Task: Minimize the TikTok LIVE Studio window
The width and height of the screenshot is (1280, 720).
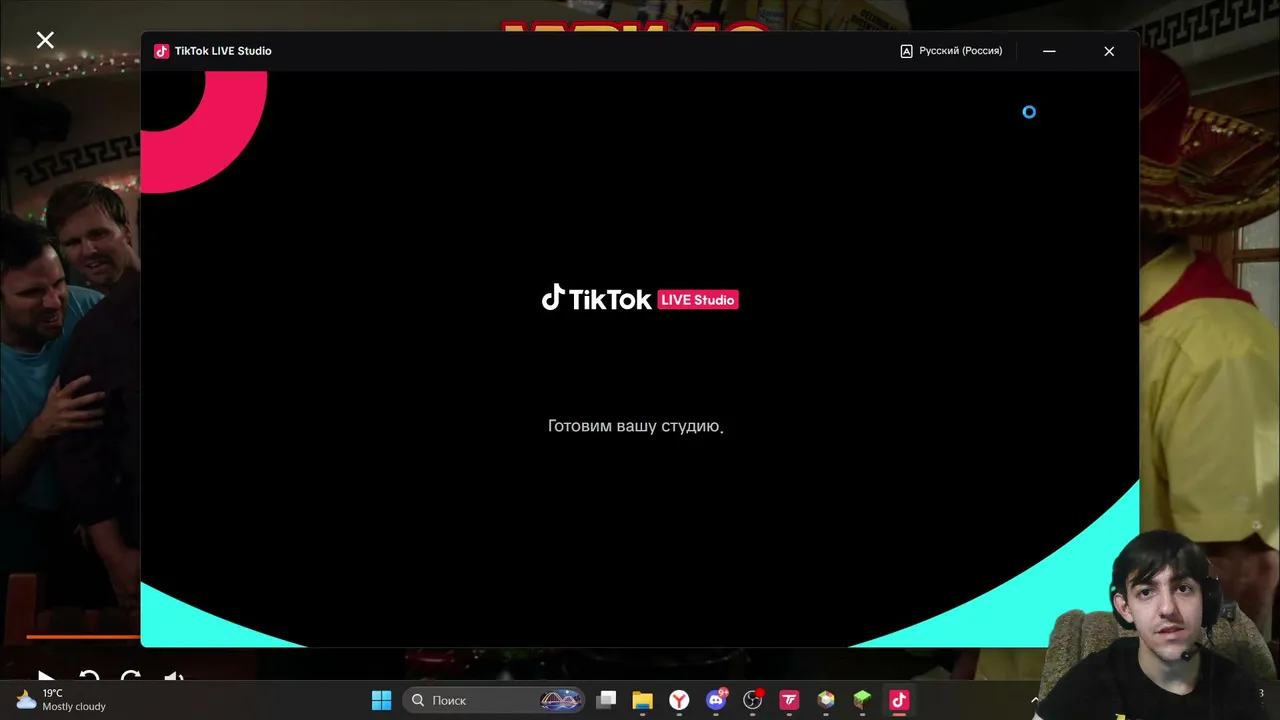Action: point(1049,51)
